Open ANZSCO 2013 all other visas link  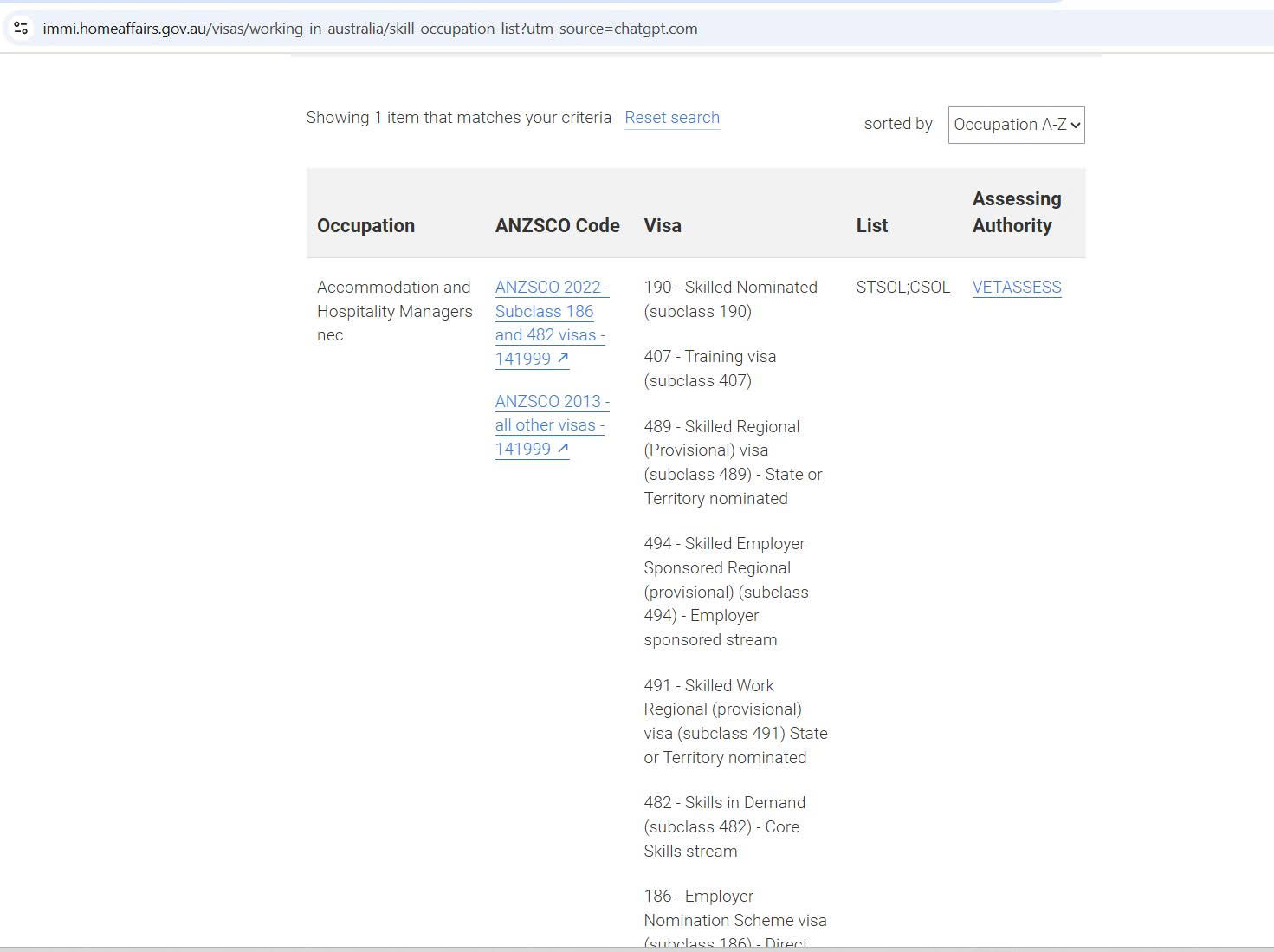552,425
